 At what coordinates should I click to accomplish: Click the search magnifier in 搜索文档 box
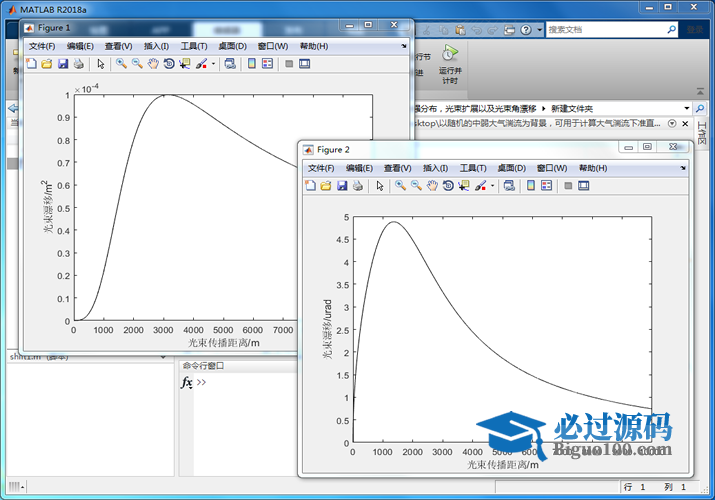click(x=672, y=30)
